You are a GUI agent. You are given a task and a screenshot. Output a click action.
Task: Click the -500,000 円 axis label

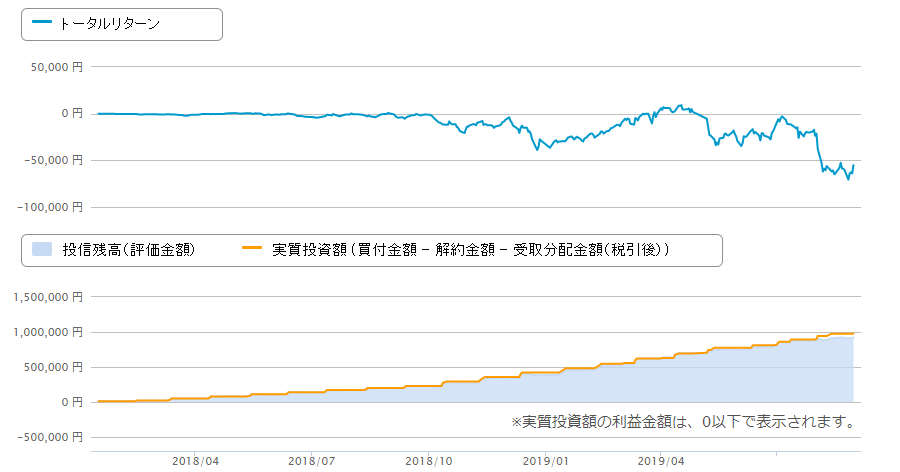tap(50, 437)
